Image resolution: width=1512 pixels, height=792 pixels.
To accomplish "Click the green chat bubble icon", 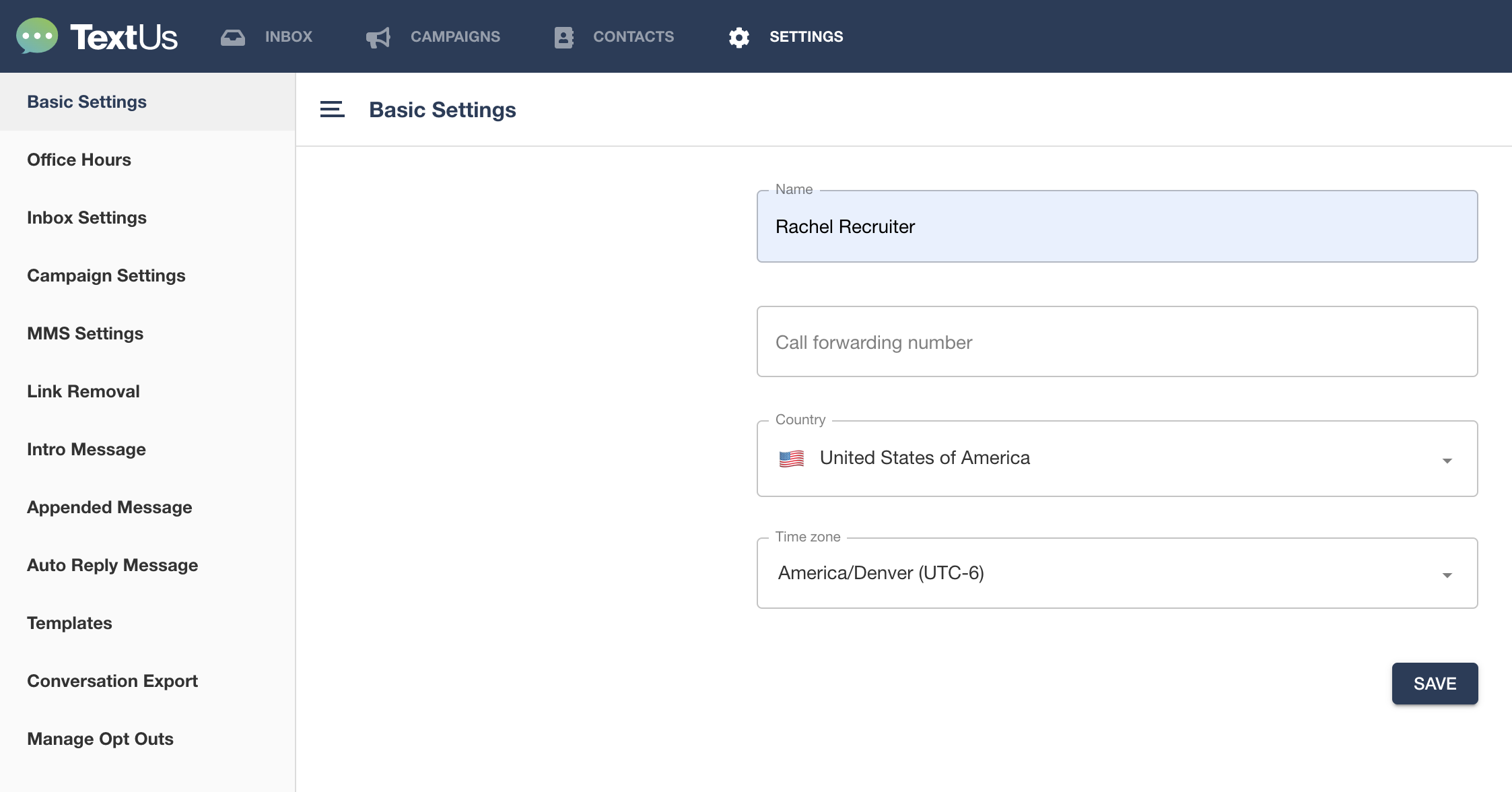I will tap(37, 36).
